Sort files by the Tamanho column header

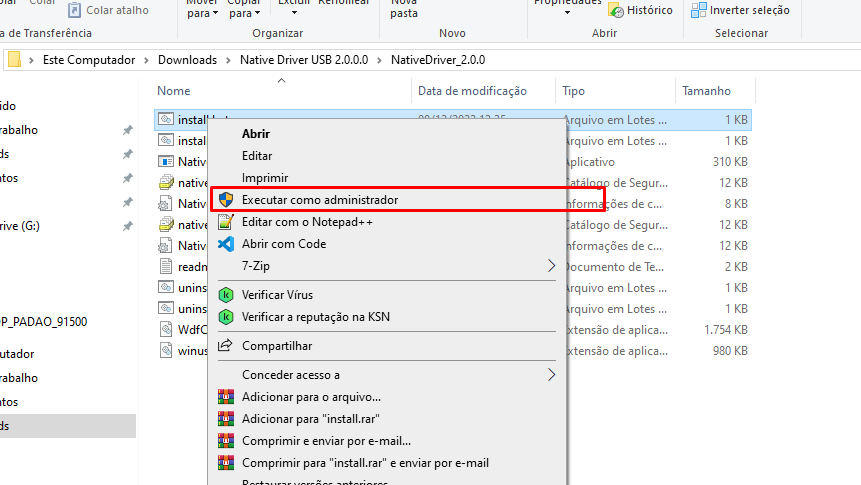(x=706, y=91)
